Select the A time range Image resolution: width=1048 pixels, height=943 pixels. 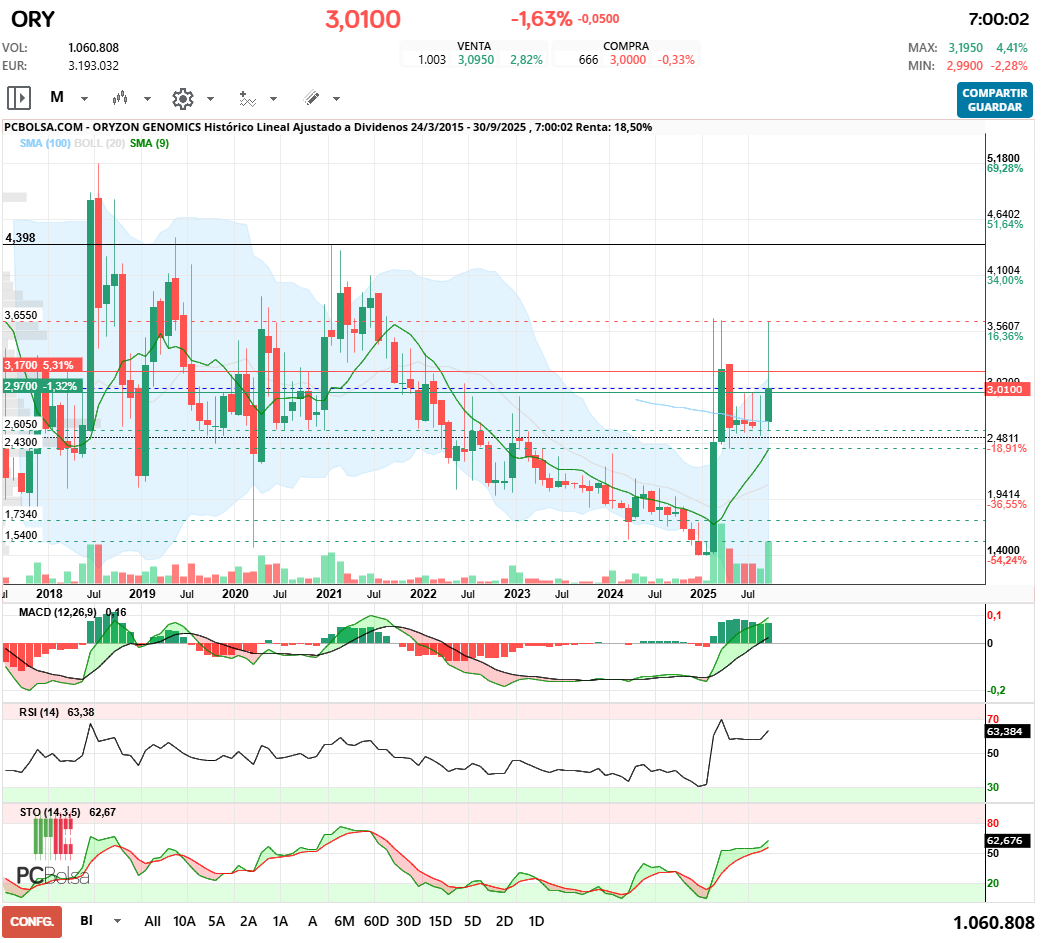click(312, 921)
